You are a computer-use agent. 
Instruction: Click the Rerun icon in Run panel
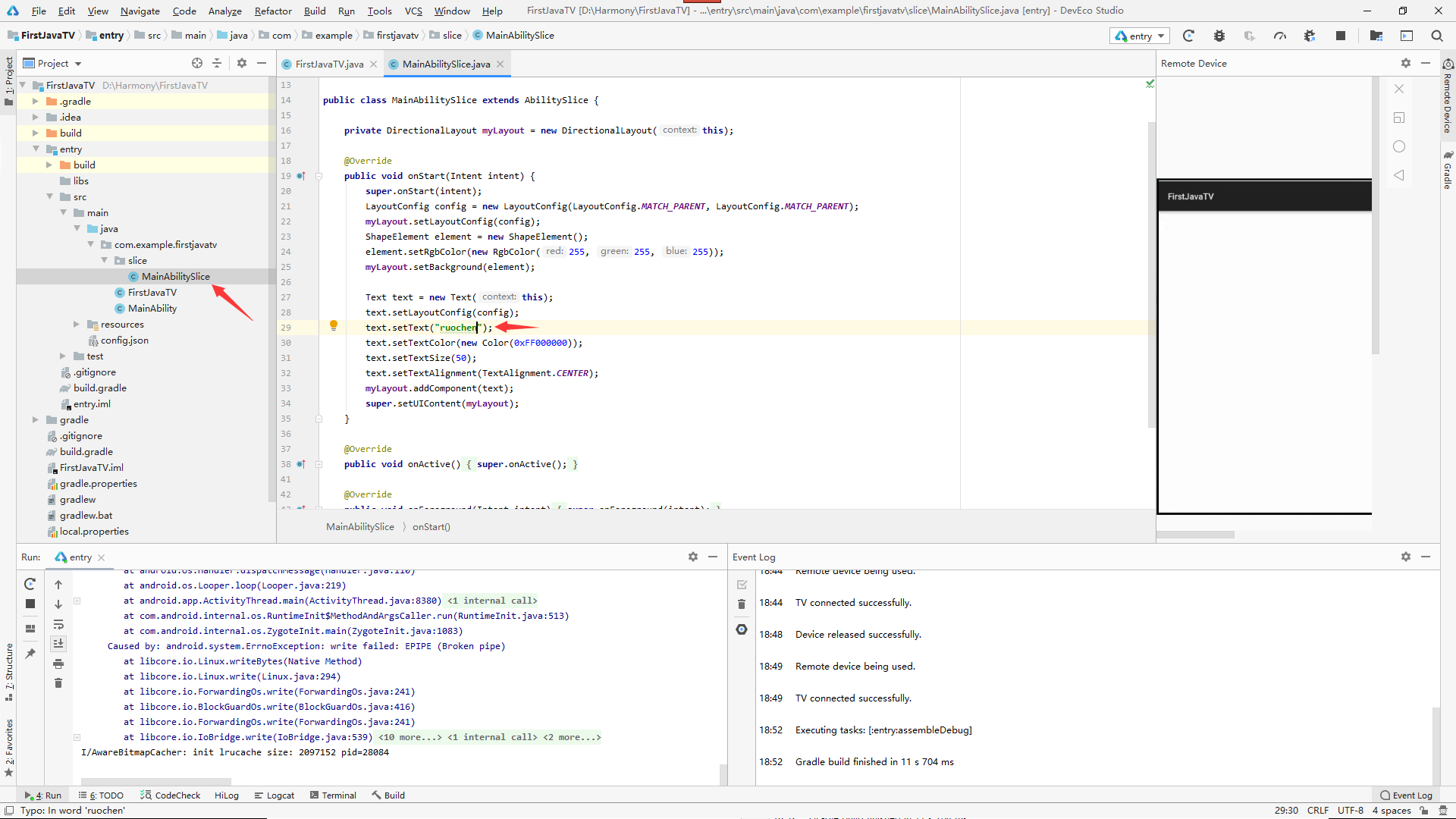pyautogui.click(x=30, y=584)
